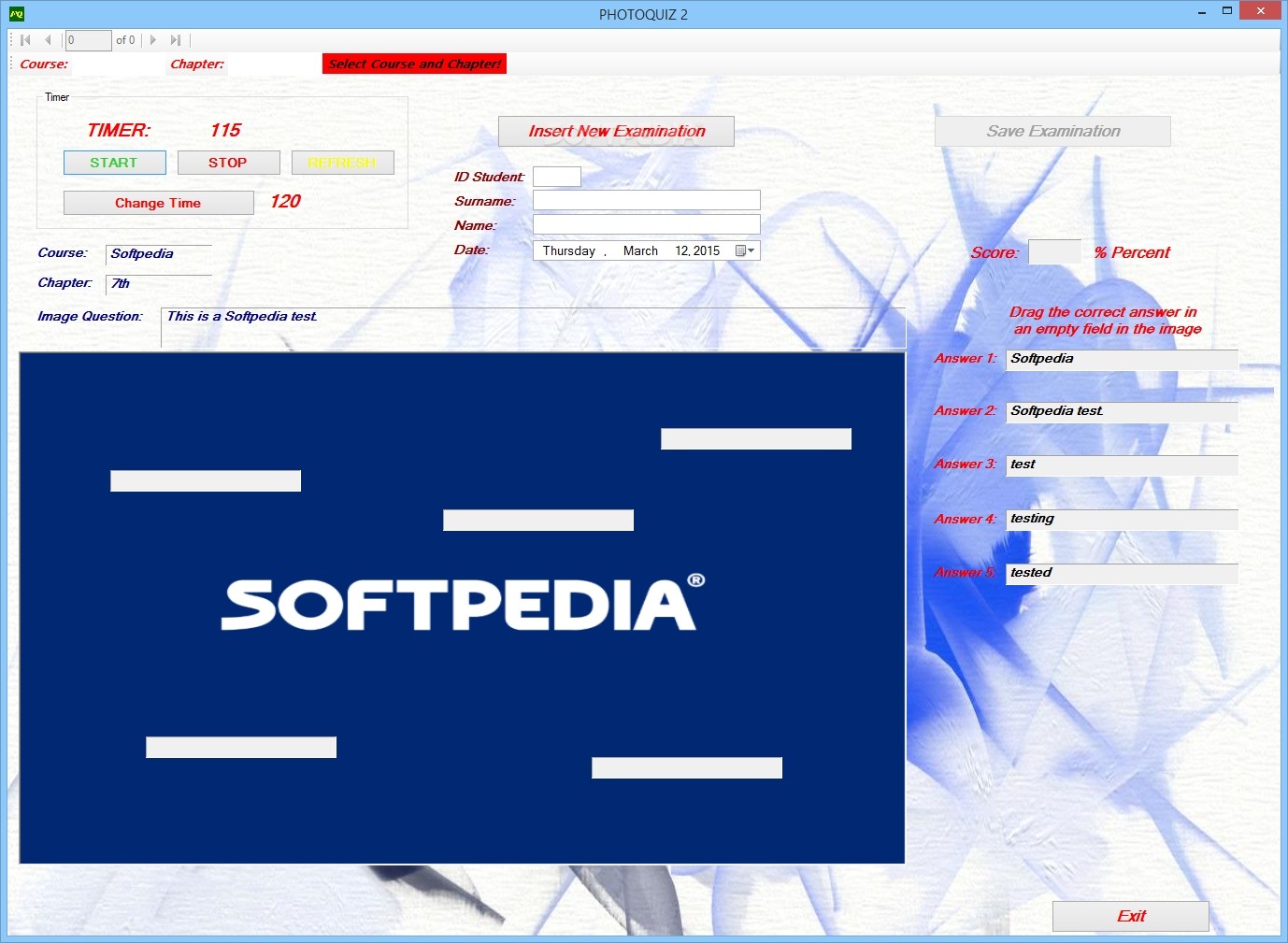Click the timer value 115
Image resolution: width=1288 pixels, height=943 pixels.
[225, 130]
